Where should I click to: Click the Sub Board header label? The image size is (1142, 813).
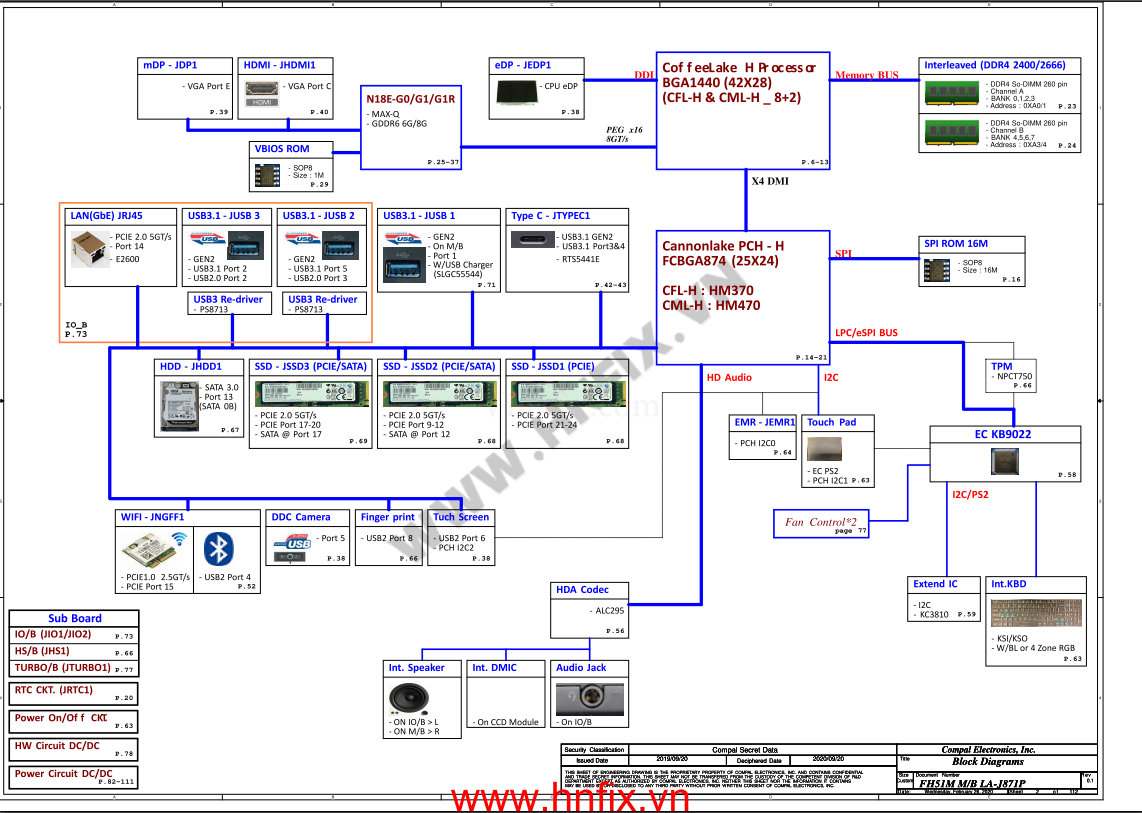(x=75, y=618)
